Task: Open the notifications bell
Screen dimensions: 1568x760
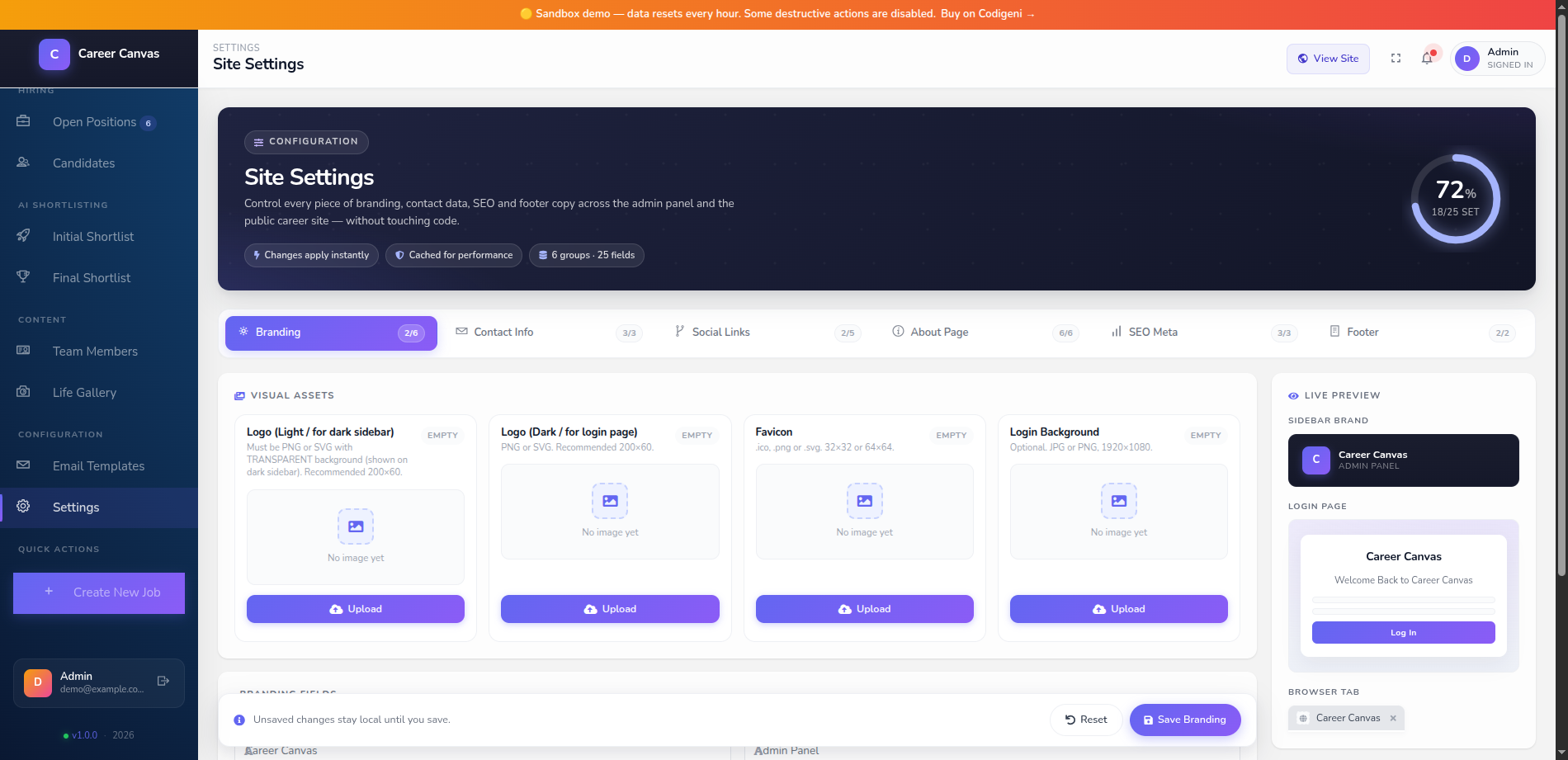Action: pyautogui.click(x=1427, y=59)
